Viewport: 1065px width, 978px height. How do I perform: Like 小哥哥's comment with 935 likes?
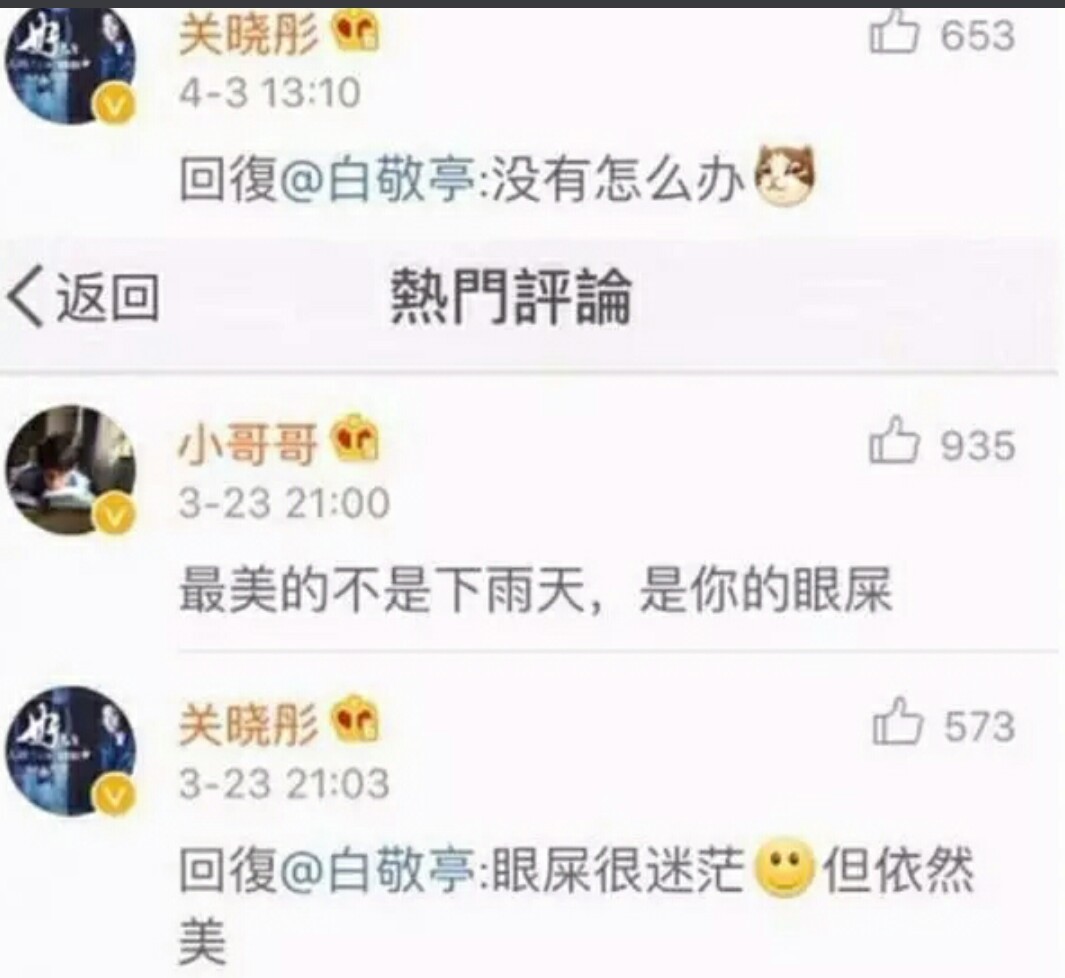click(894, 442)
